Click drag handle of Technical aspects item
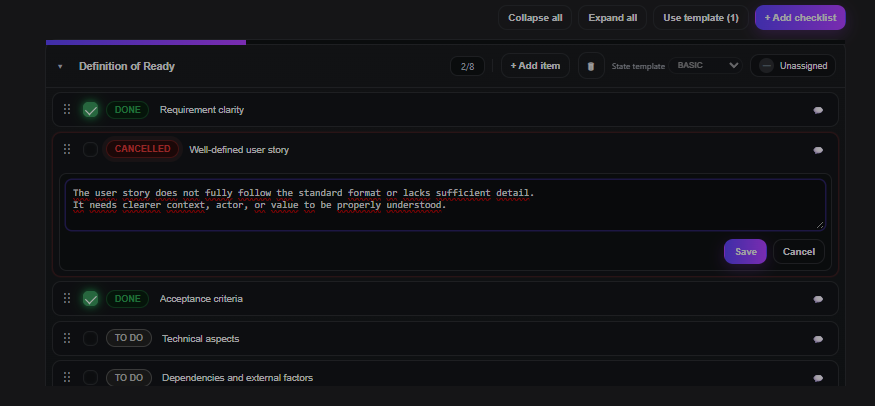This screenshot has height=406, width=875. [67, 338]
